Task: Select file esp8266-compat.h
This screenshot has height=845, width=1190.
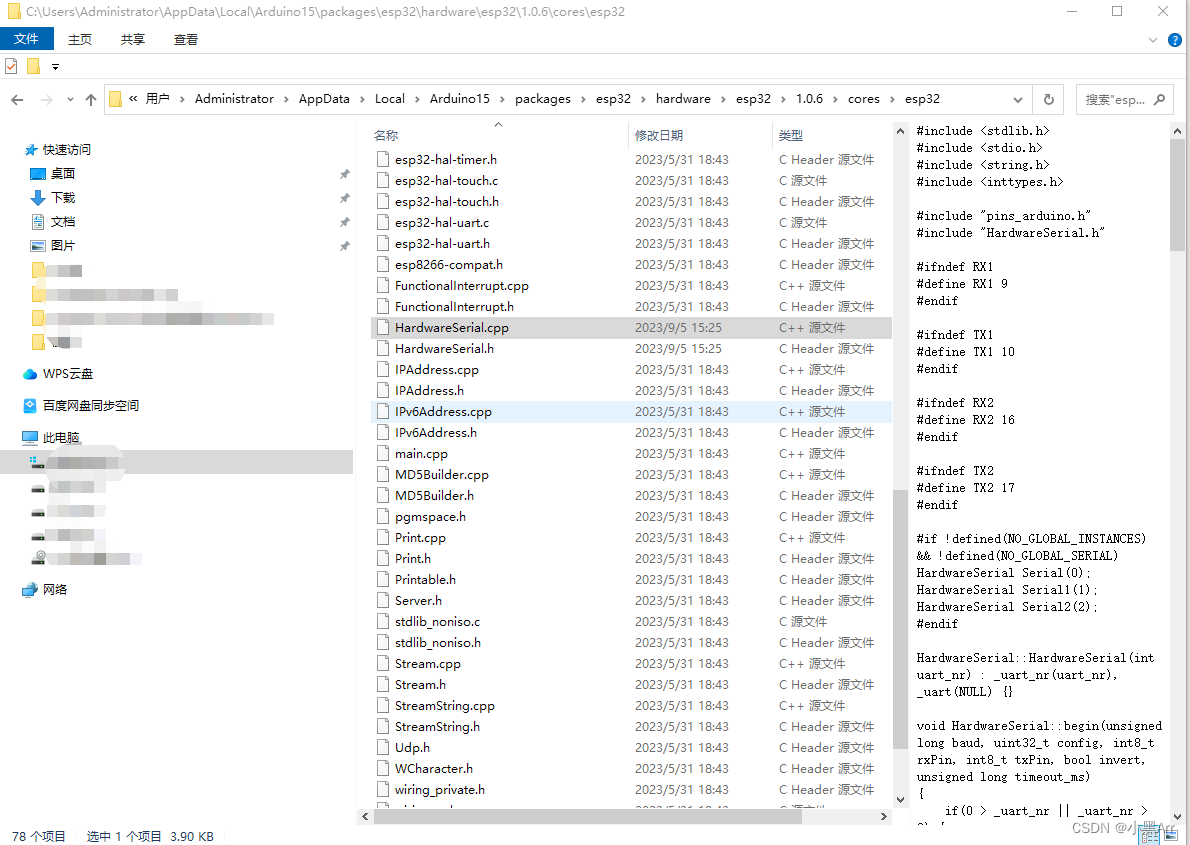Action: 449,264
